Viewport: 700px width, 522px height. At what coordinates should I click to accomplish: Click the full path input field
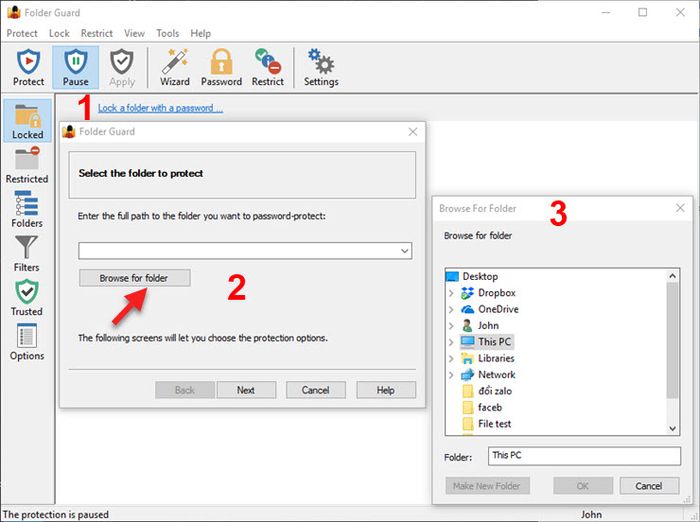point(245,251)
